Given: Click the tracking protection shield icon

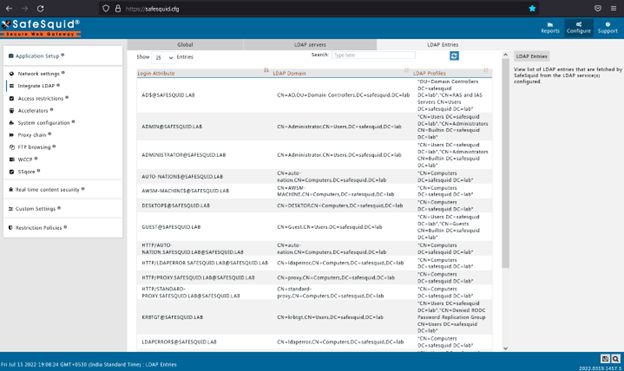Looking at the screenshot, I should (105, 8).
